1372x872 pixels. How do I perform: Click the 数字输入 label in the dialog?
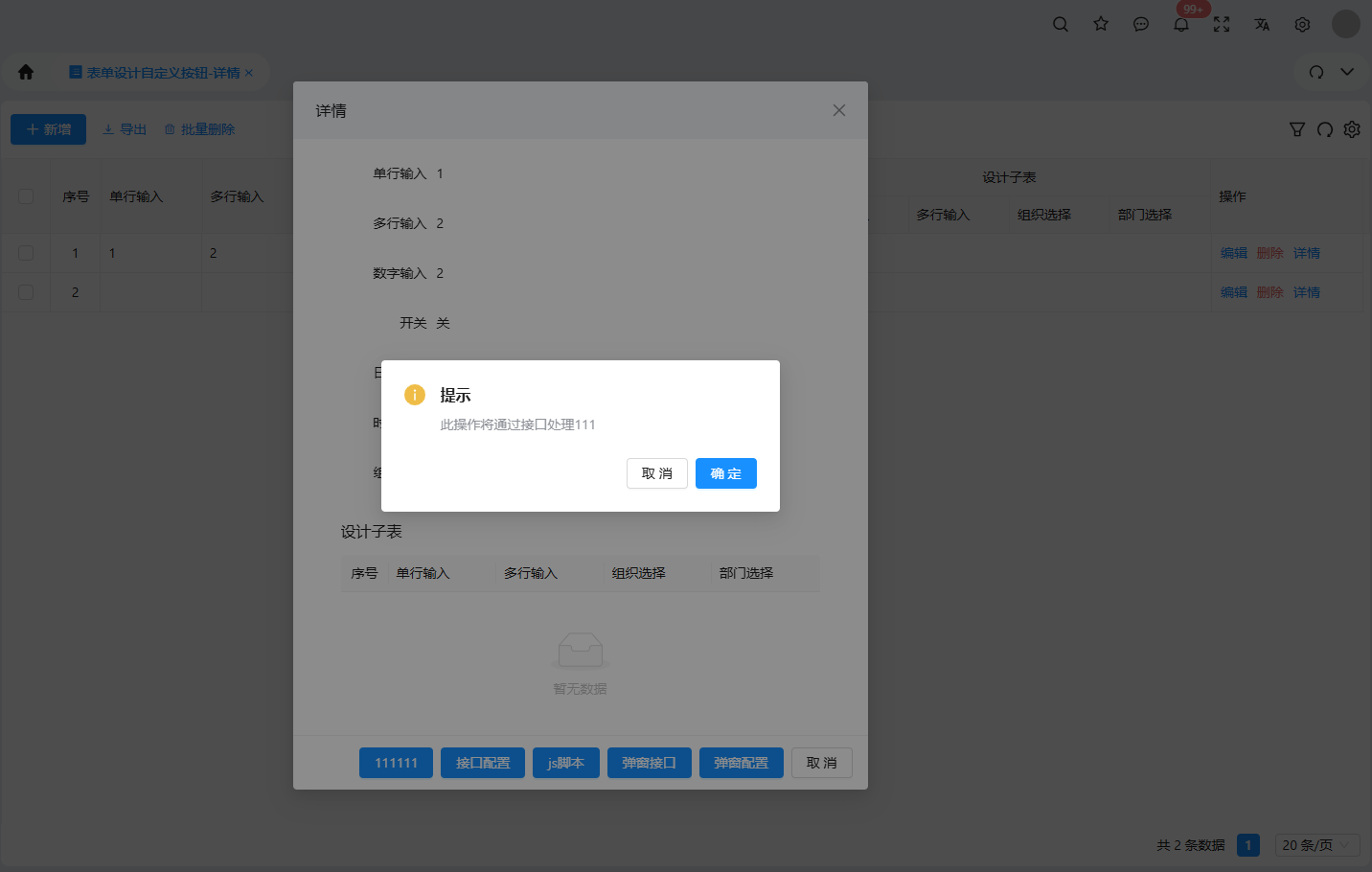tap(400, 273)
